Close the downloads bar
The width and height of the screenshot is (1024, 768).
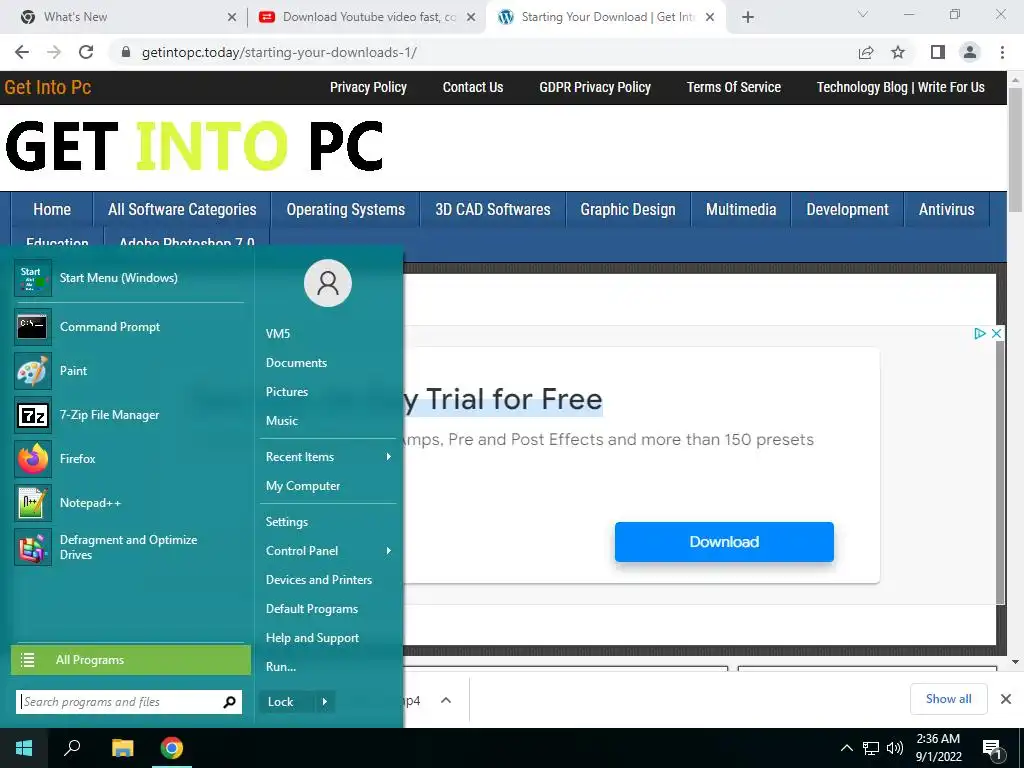(x=1006, y=699)
